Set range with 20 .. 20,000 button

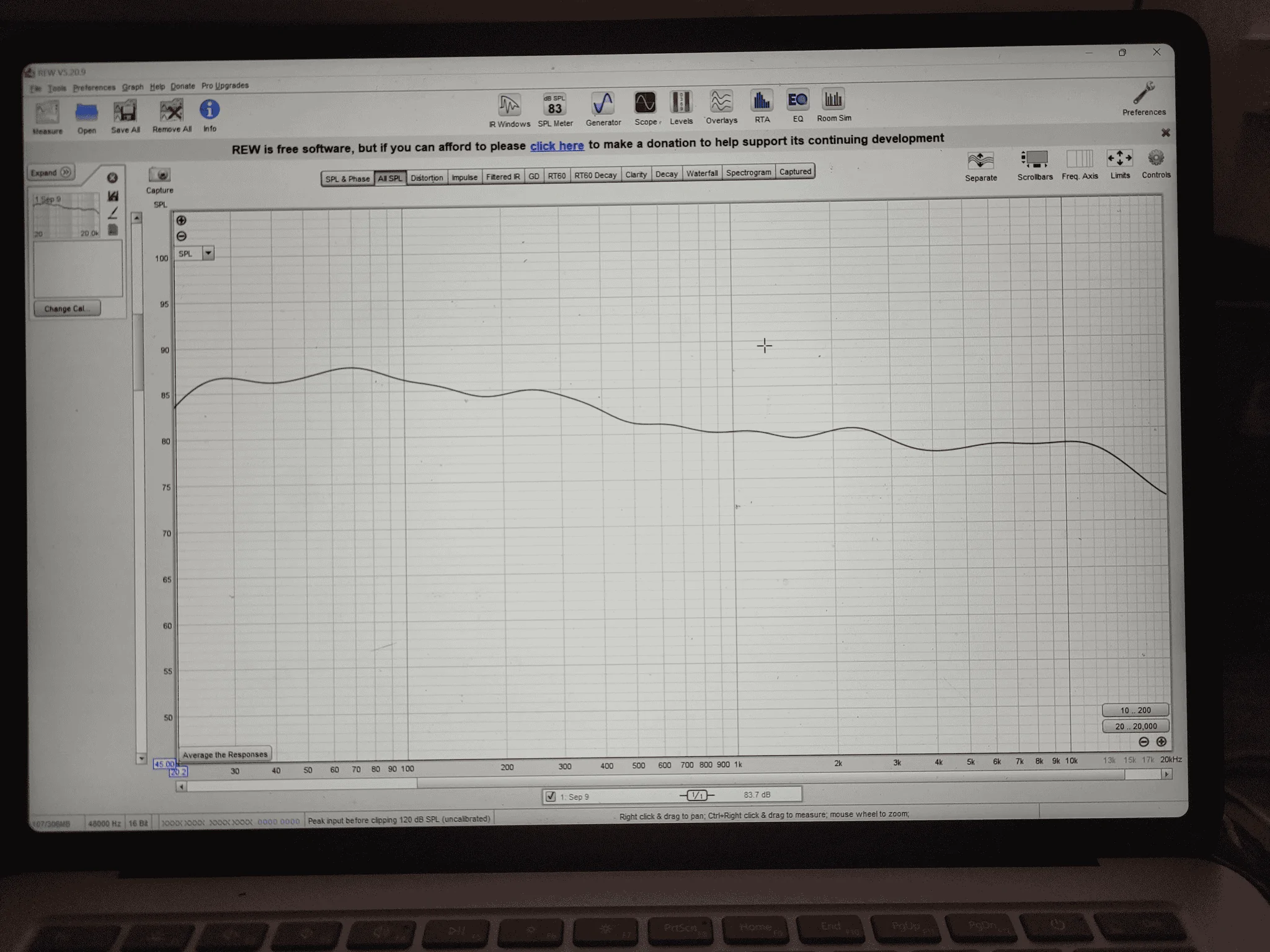pos(1135,726)
